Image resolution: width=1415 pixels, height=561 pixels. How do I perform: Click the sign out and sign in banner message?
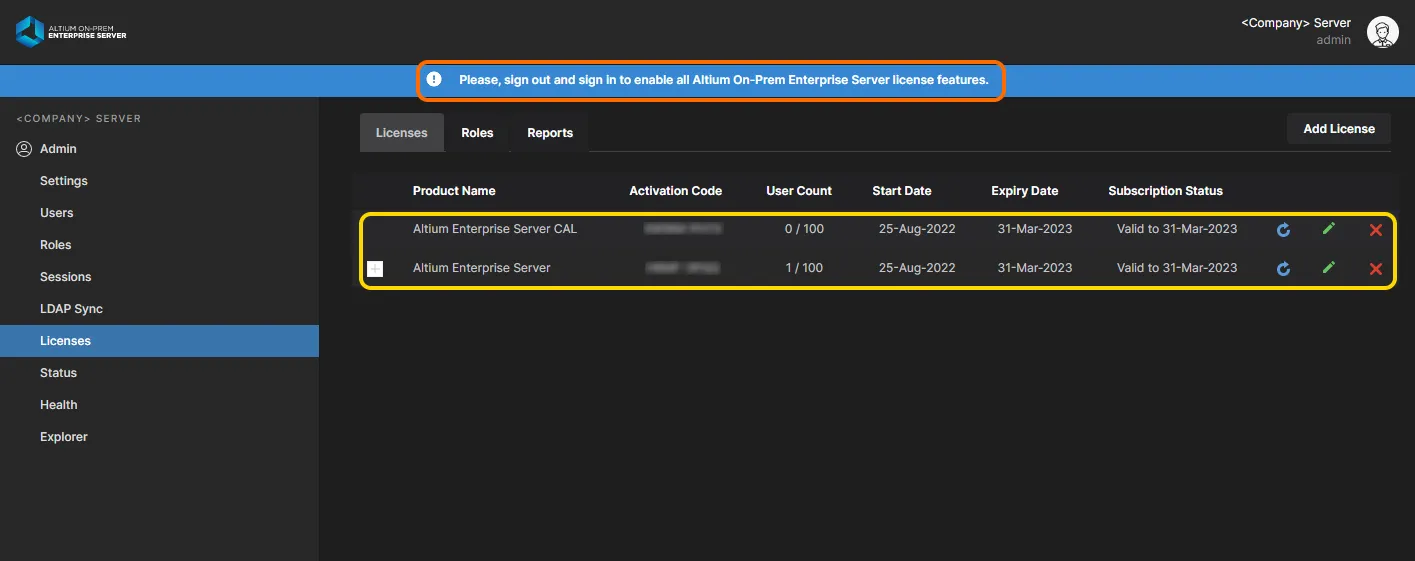coord(724,80)
